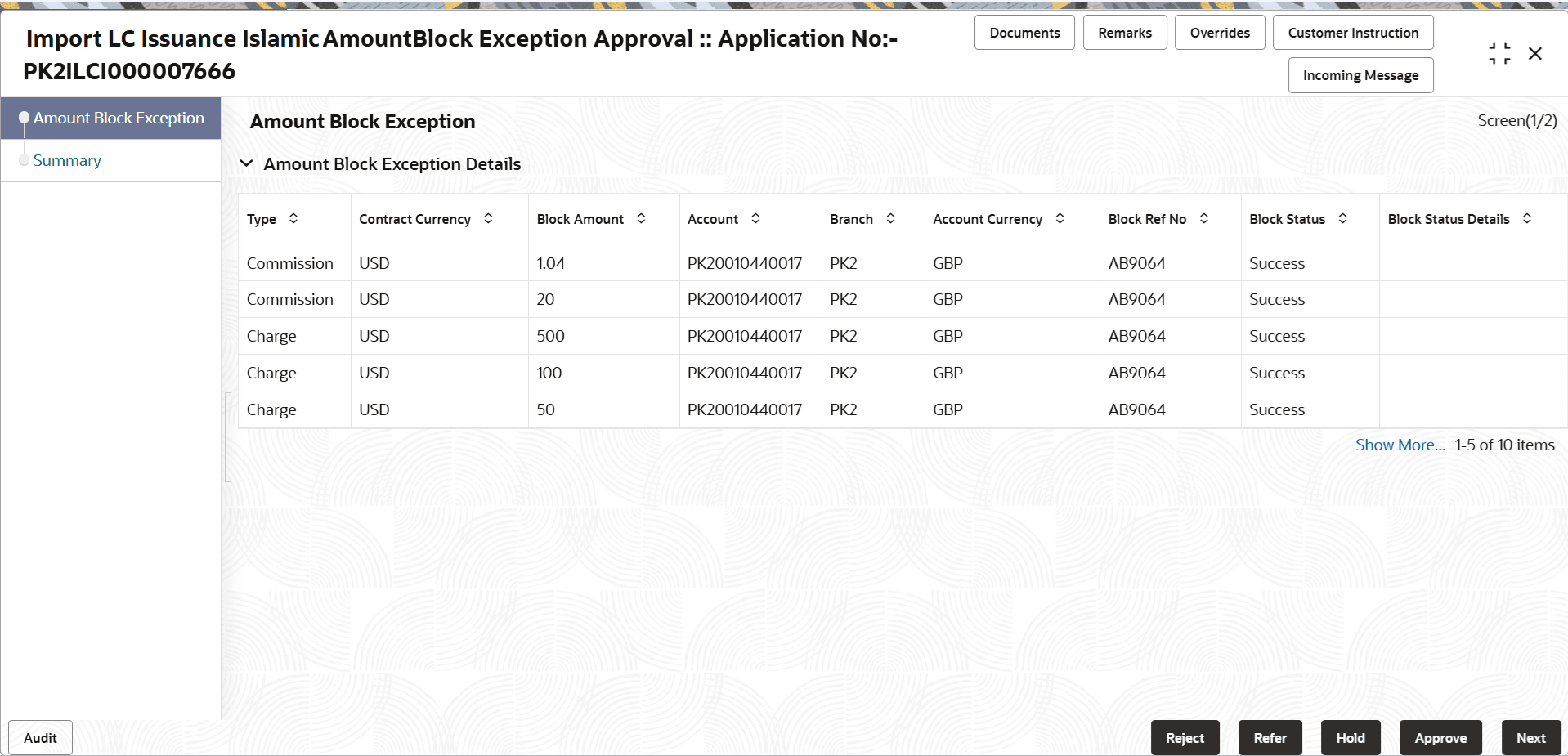Screen dimensions: 1568x756
Task: Open the Documents panel
Action: coord(1024,32)
